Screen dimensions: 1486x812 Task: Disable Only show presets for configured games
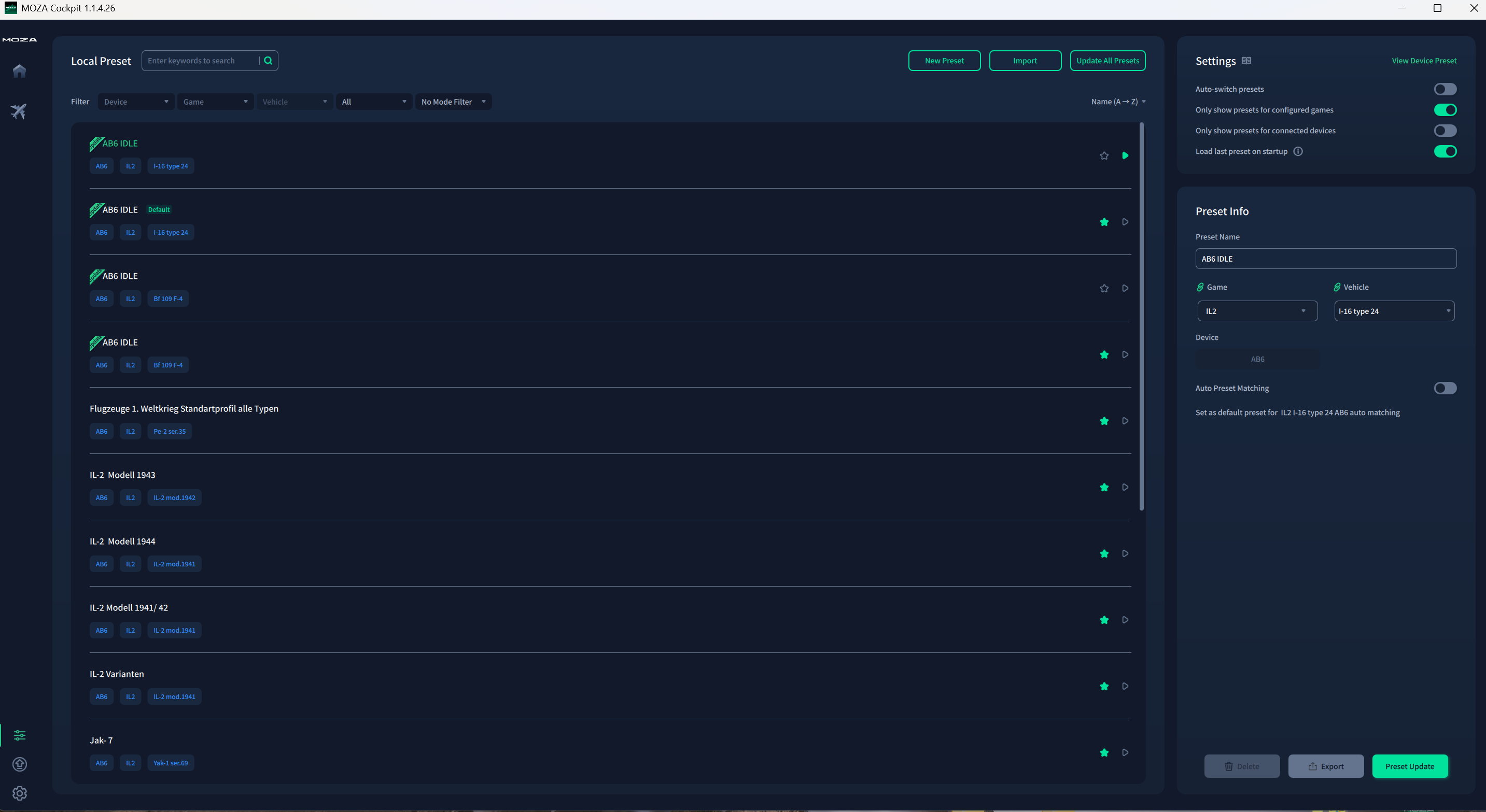1445,110
